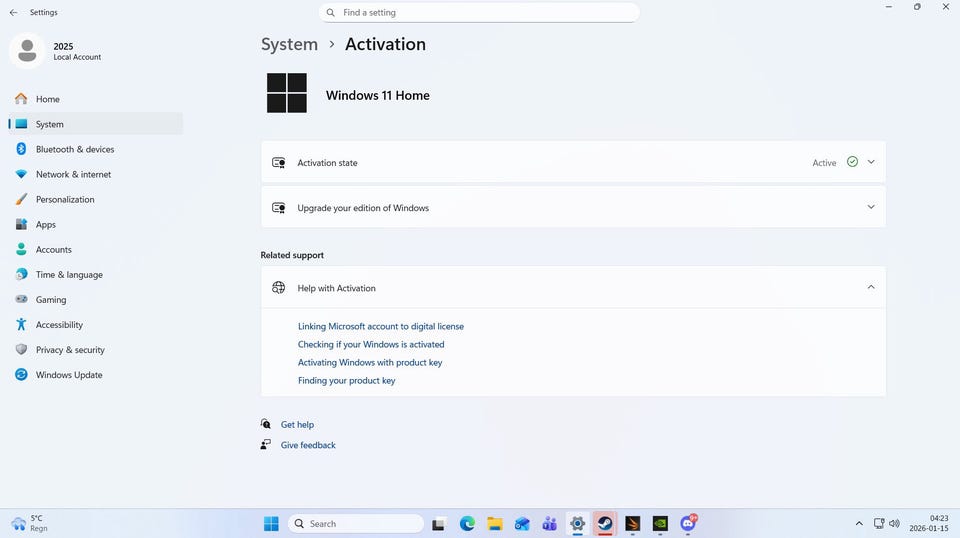The height and width of the screenshot is (538, 960).
Task: Expand Upgrade your edition of Windows
Action: coord(870,207)
